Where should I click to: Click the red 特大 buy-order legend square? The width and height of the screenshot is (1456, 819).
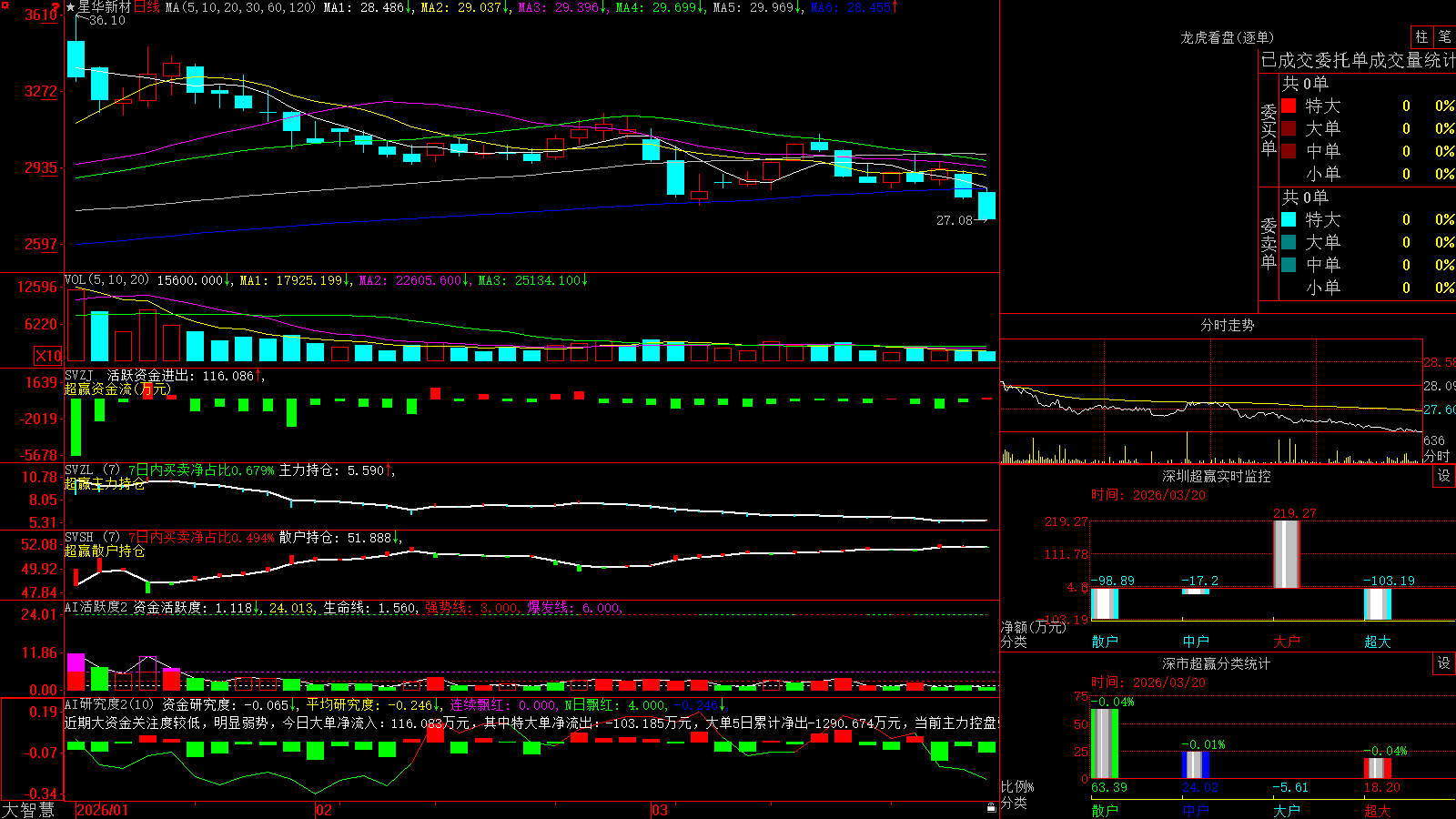click(1289, 106)
